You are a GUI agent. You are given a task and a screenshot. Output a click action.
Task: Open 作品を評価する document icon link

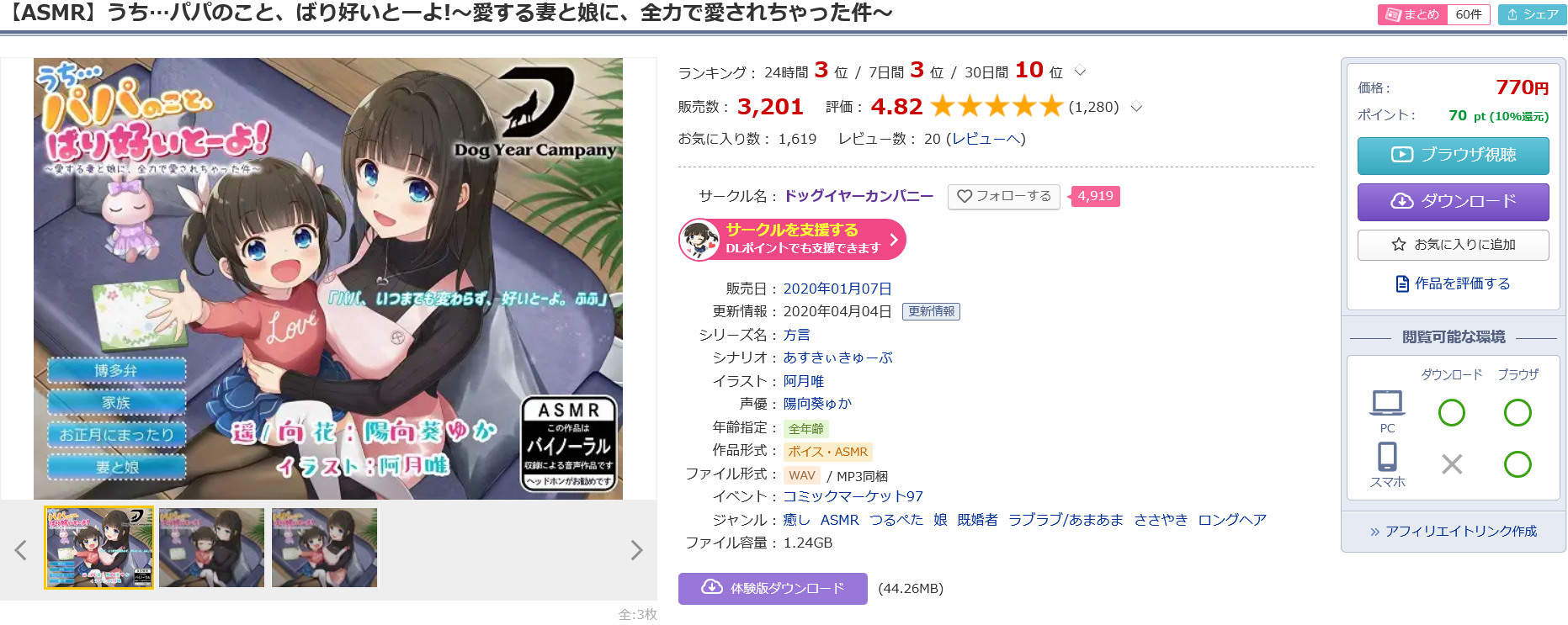pyautogui.click(x=1453, y=283)
